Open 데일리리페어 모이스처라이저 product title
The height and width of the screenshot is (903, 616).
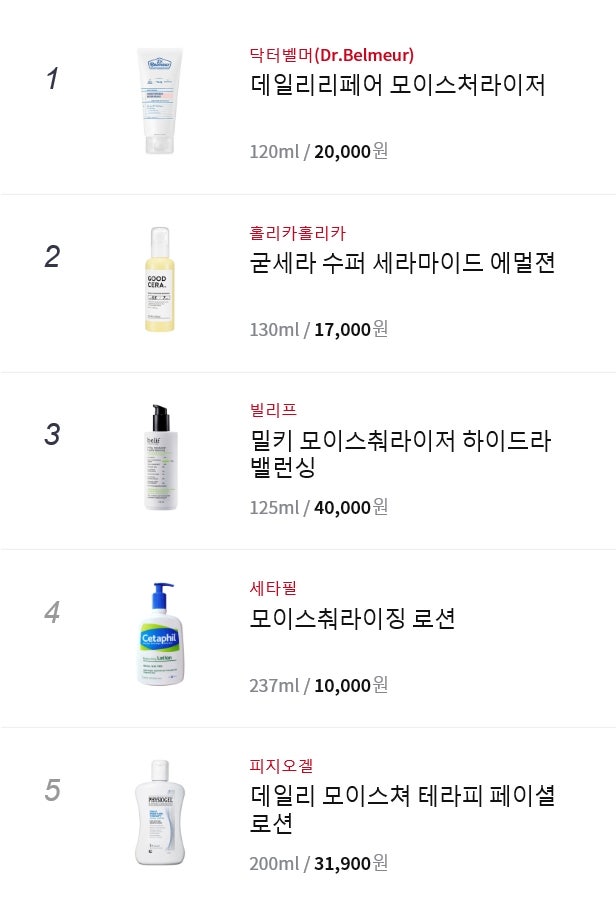tap(397, 85)
